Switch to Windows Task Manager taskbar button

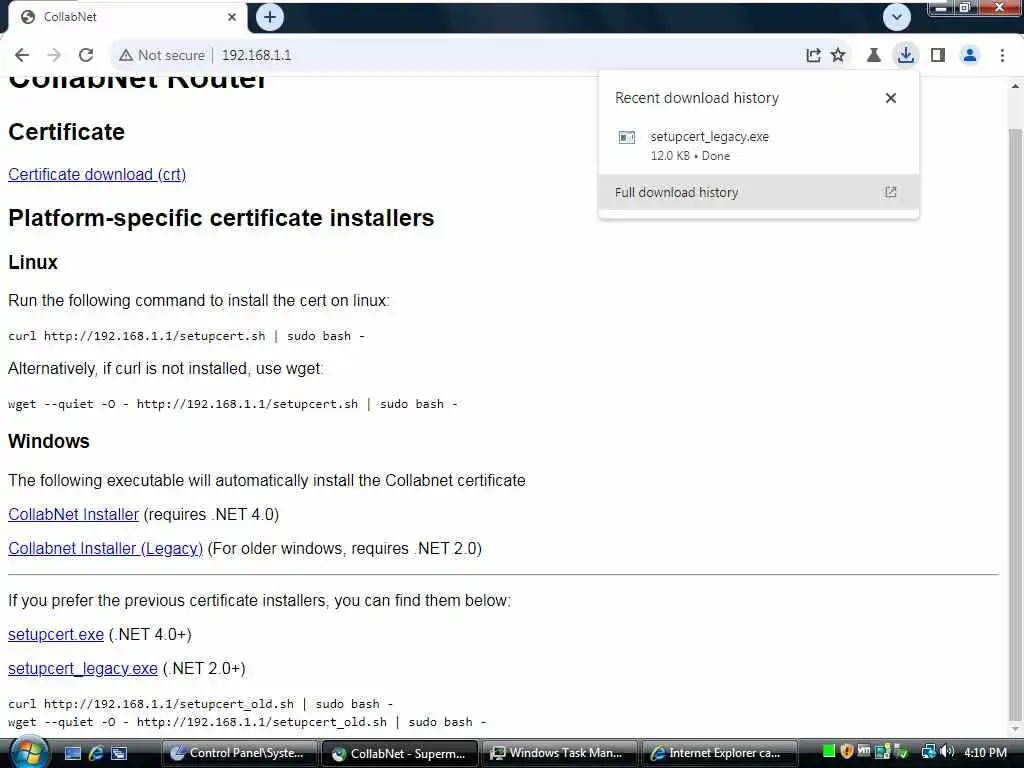560,753
